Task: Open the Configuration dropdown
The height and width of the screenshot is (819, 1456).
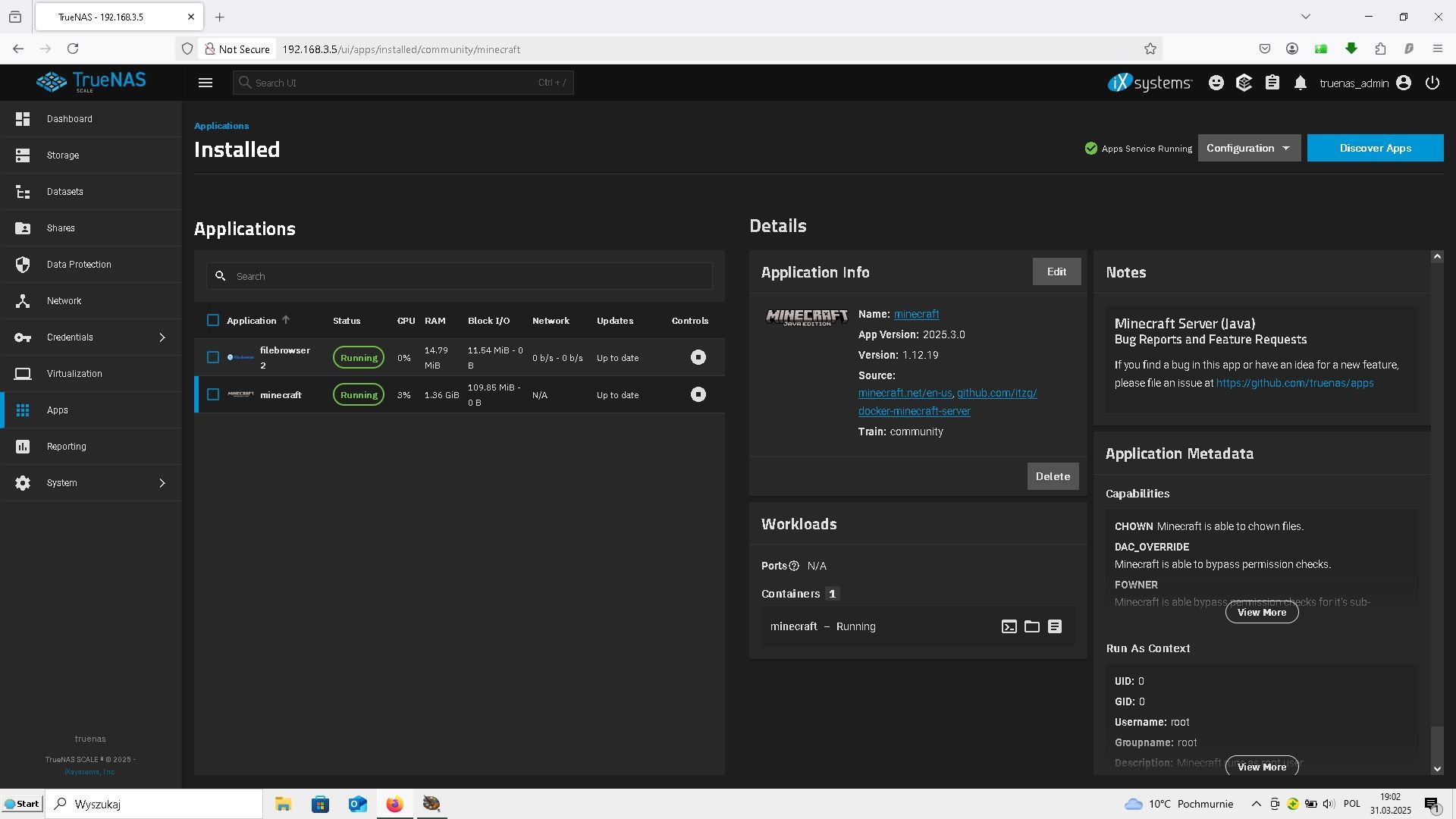Action: (1249, 148)
